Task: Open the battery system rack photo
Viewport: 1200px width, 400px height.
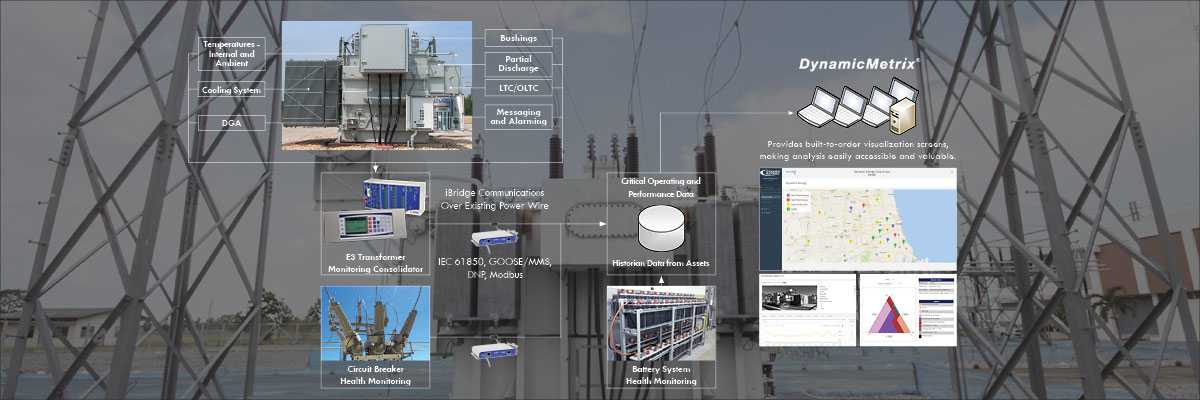Action: pos(660,322)
